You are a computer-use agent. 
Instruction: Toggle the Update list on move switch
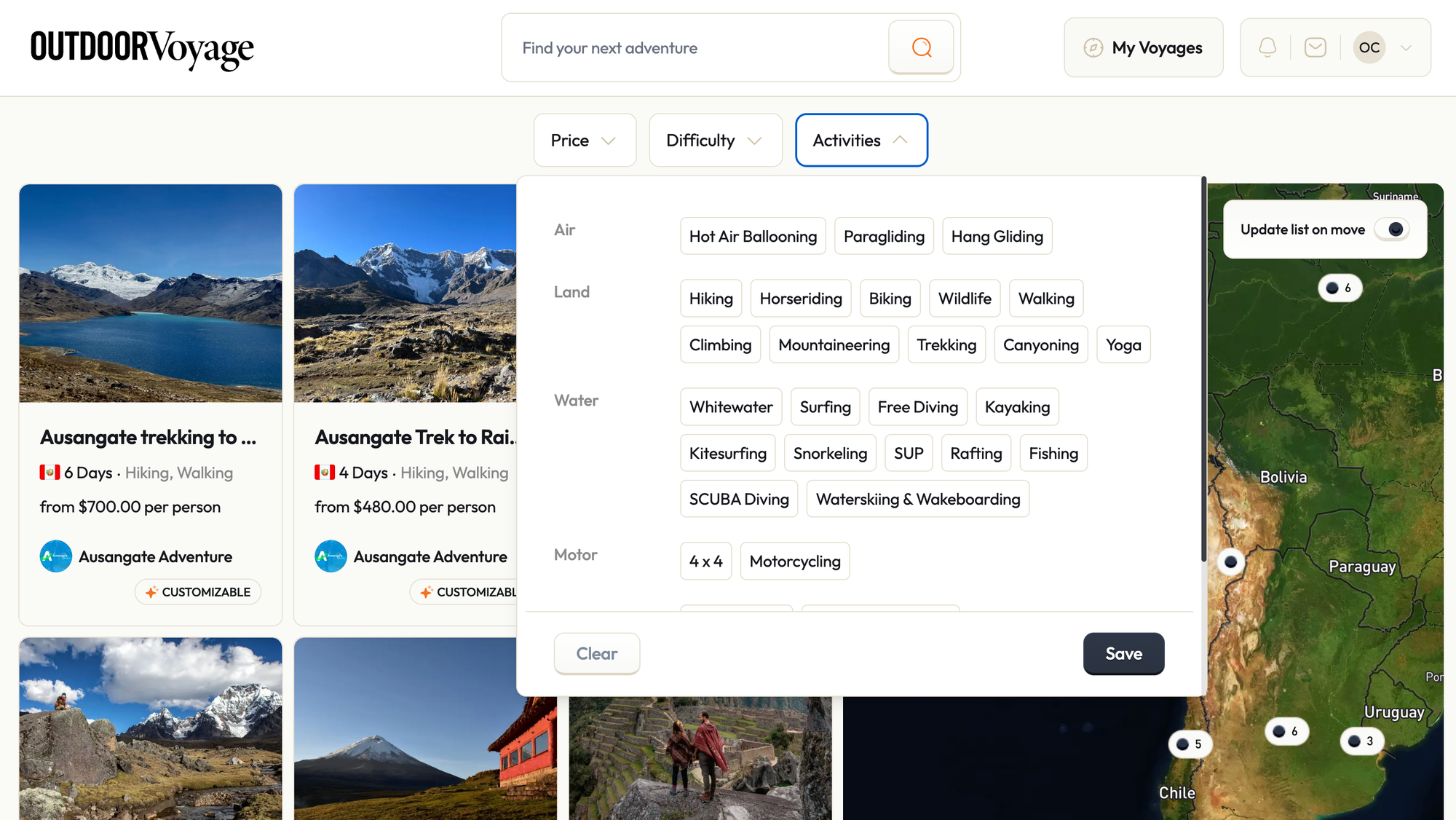click(1391, 229)
